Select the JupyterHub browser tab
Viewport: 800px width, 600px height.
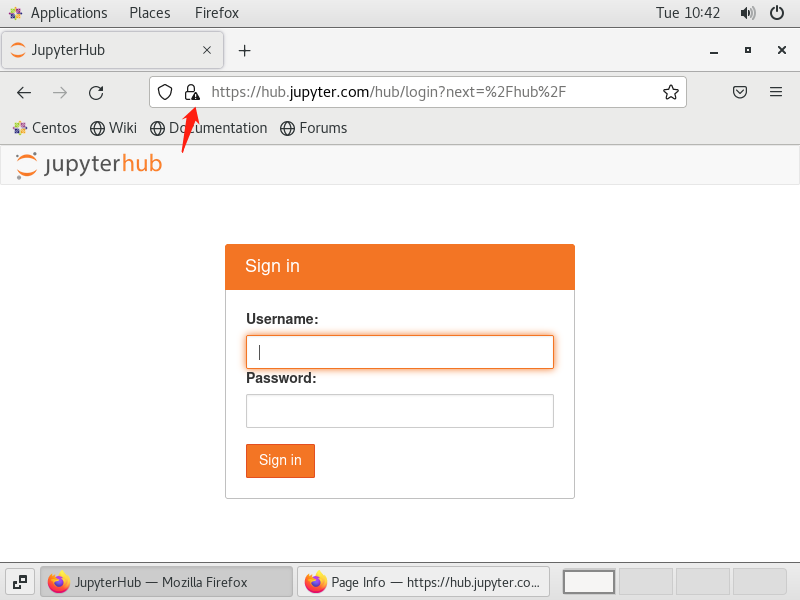pos(112,50)
